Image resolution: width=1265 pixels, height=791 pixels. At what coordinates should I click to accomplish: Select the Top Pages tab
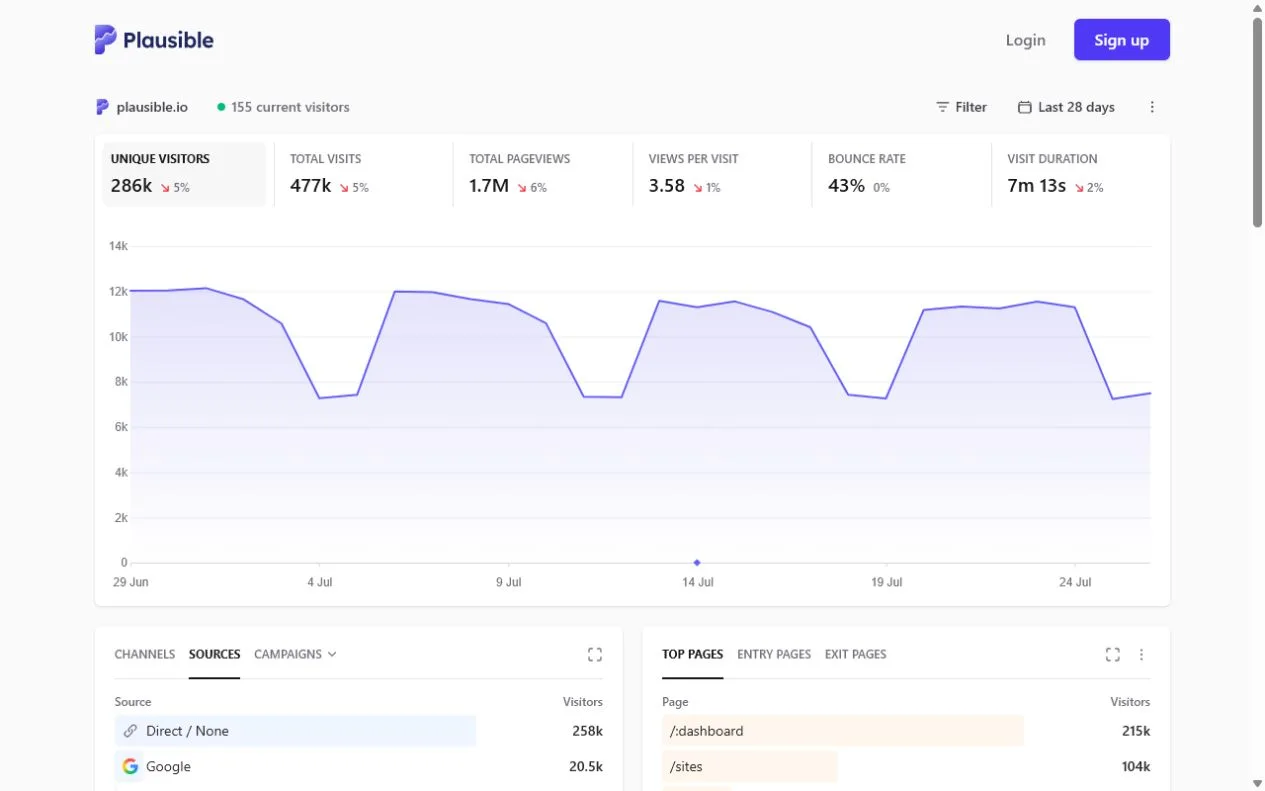(x=692, y=654)
